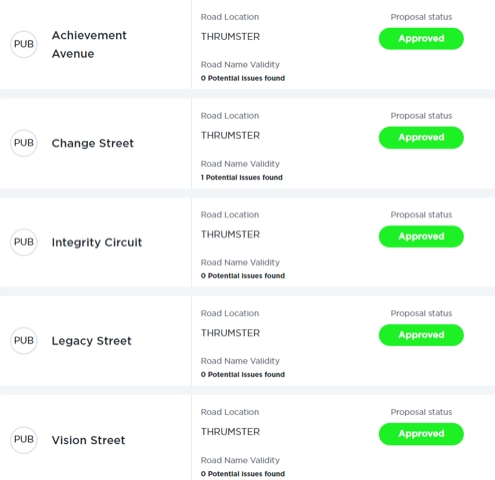Select the Integrity Circuit road name
Screen dimensions: 495x480
(97, 242)
